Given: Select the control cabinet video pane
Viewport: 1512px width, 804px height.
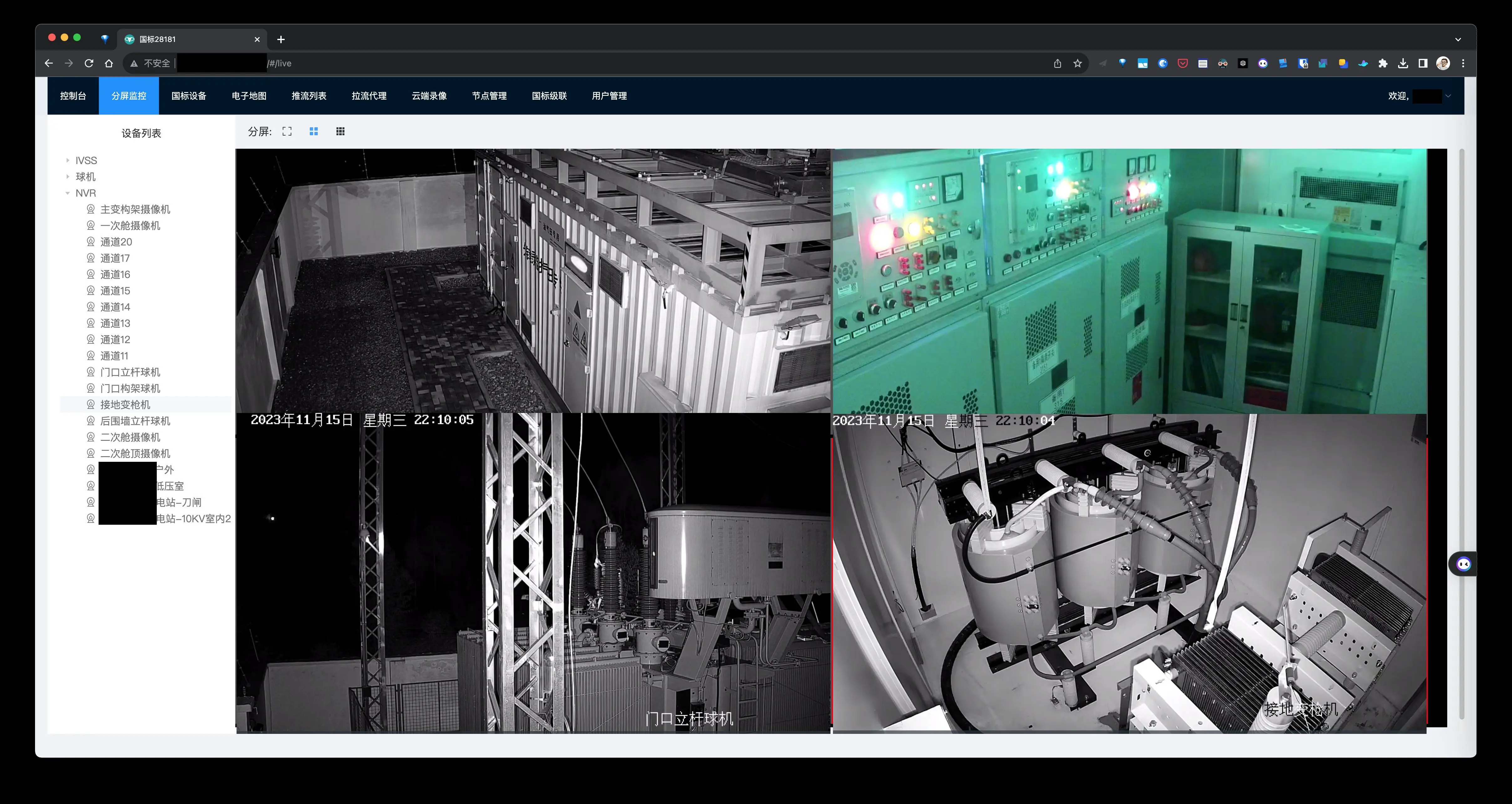Looking at the screenshot, I should 1129,281.
